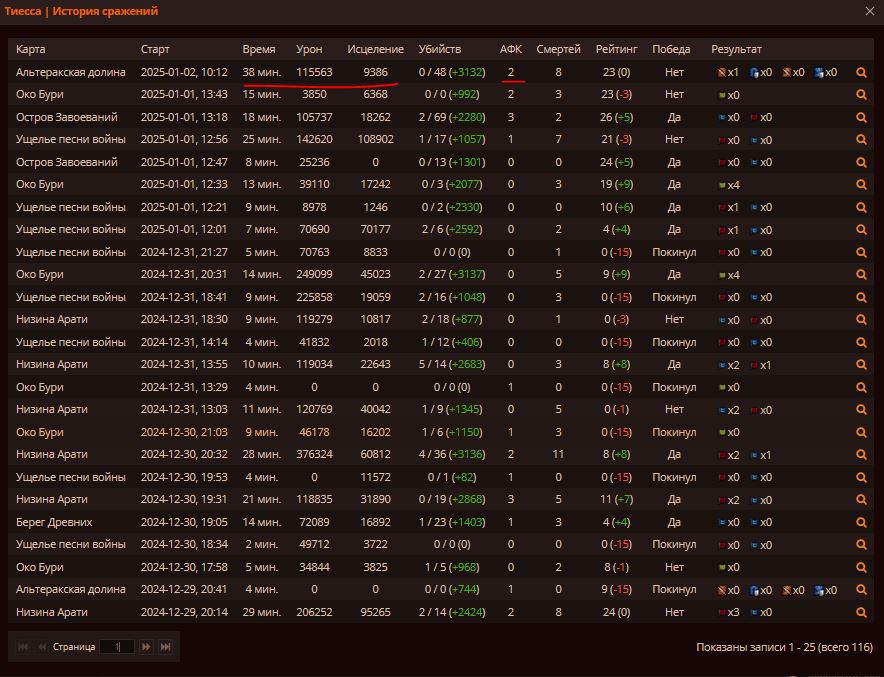884x677 pixels.
Task: Open magnifier for the 2024-12-31, 13:55 battle
Action: point(861,365)
